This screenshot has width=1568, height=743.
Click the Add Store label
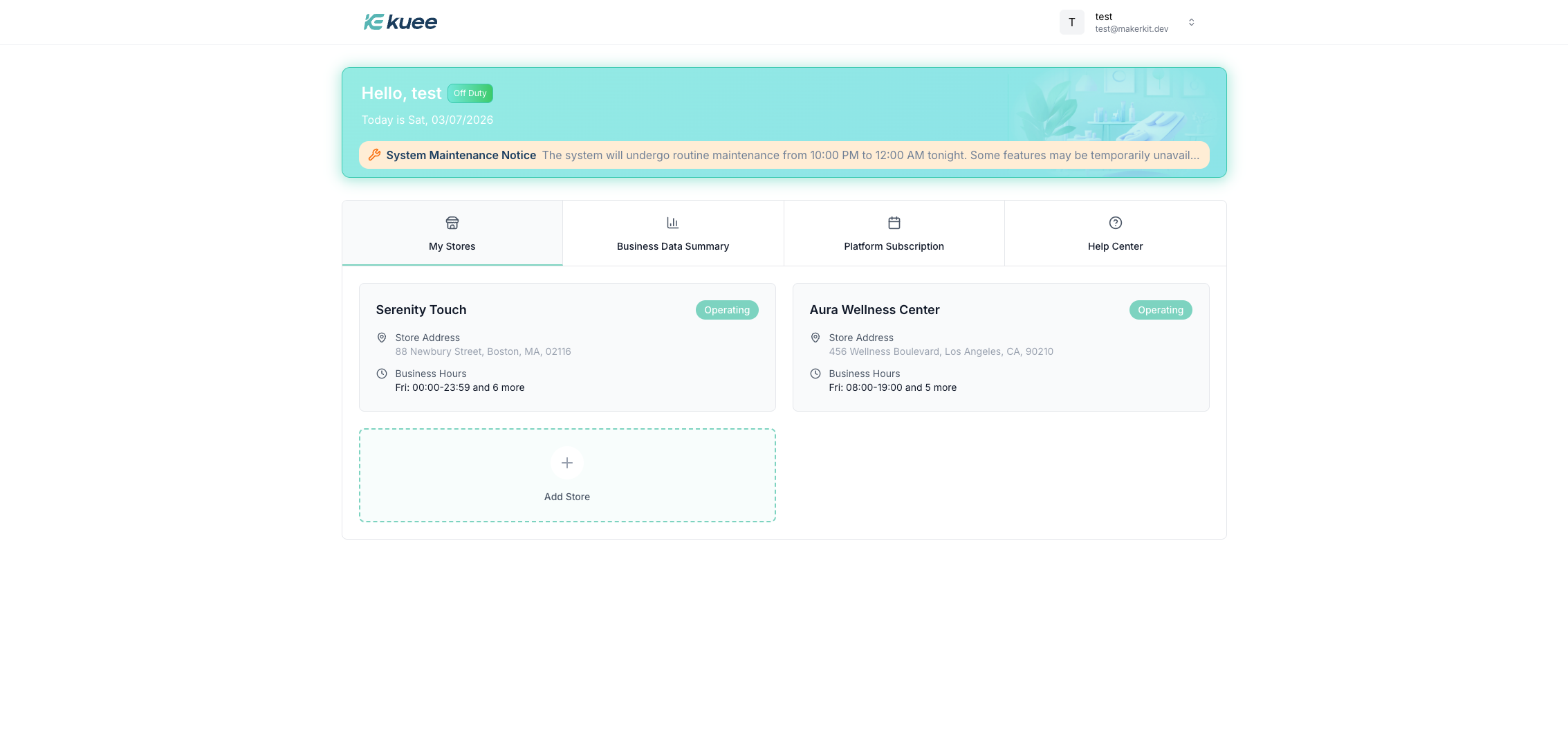pyautogui.click(x=566, y=497)
